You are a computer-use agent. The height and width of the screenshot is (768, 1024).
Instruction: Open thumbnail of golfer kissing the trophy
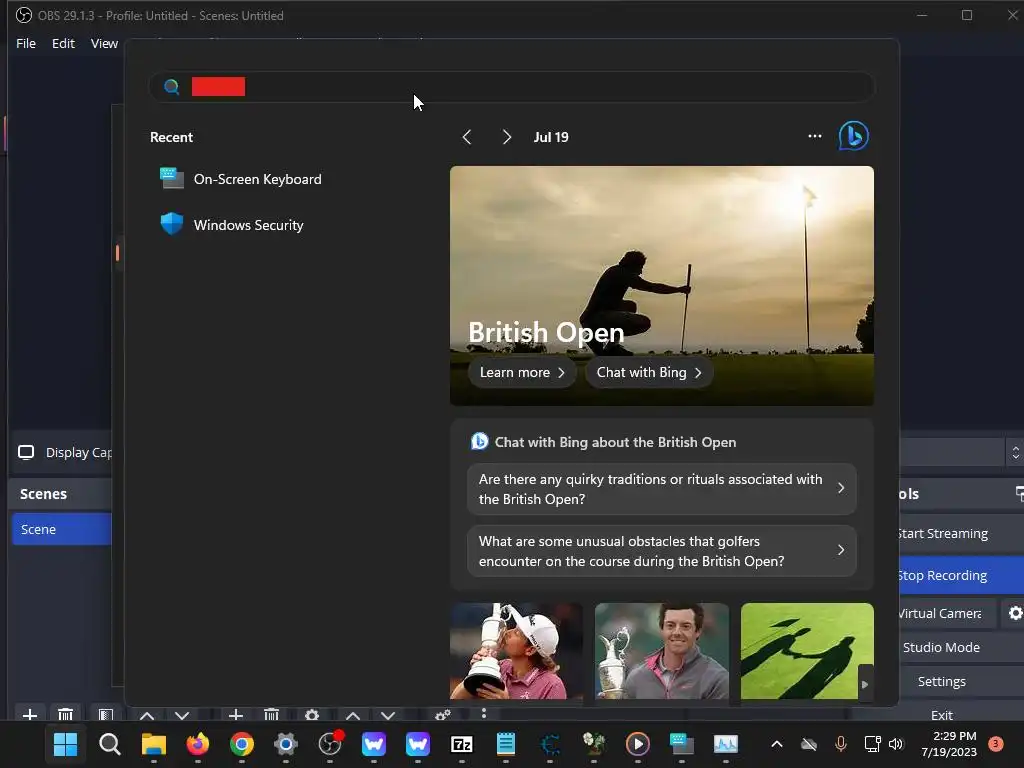point(516,651)
